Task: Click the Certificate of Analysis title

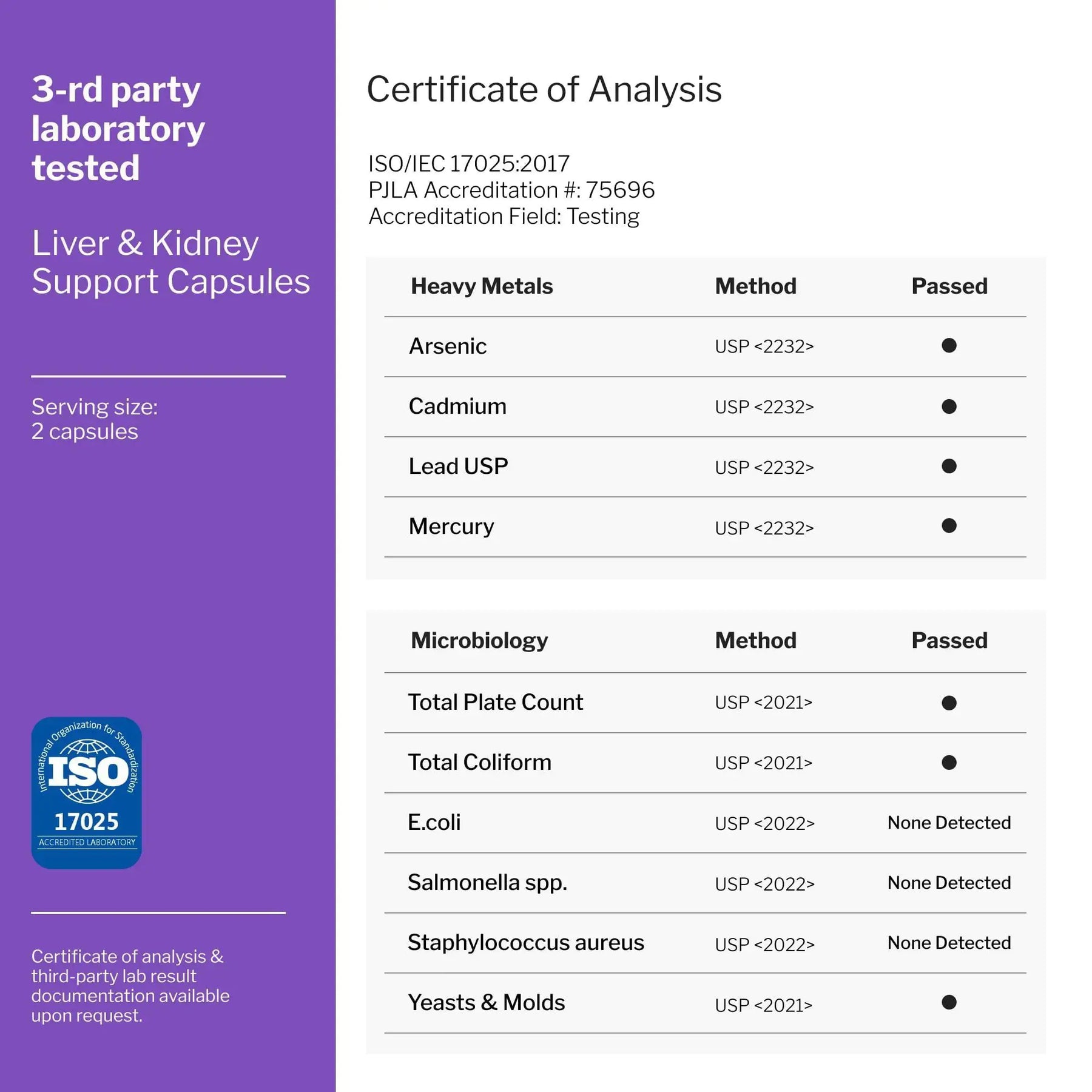Action: point(544,90)
